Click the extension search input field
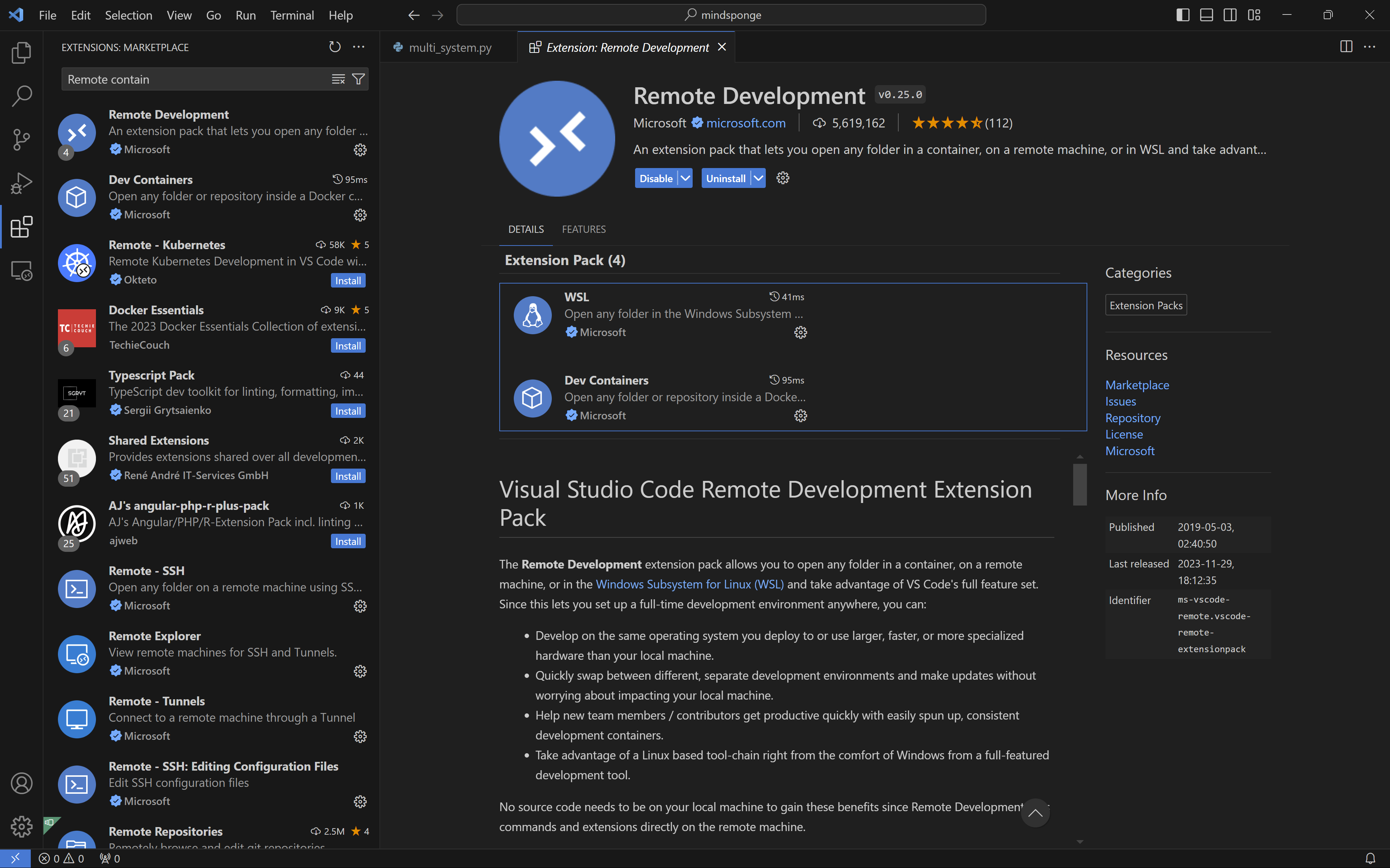This screenshot has width=1390, height=868. (x=195, y=79)
